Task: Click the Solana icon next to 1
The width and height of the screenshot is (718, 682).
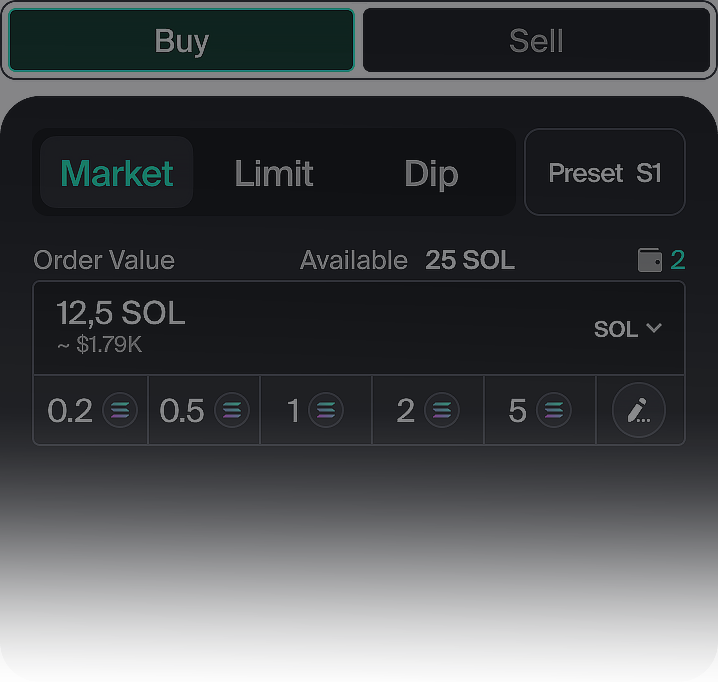Action: point(326,411)
